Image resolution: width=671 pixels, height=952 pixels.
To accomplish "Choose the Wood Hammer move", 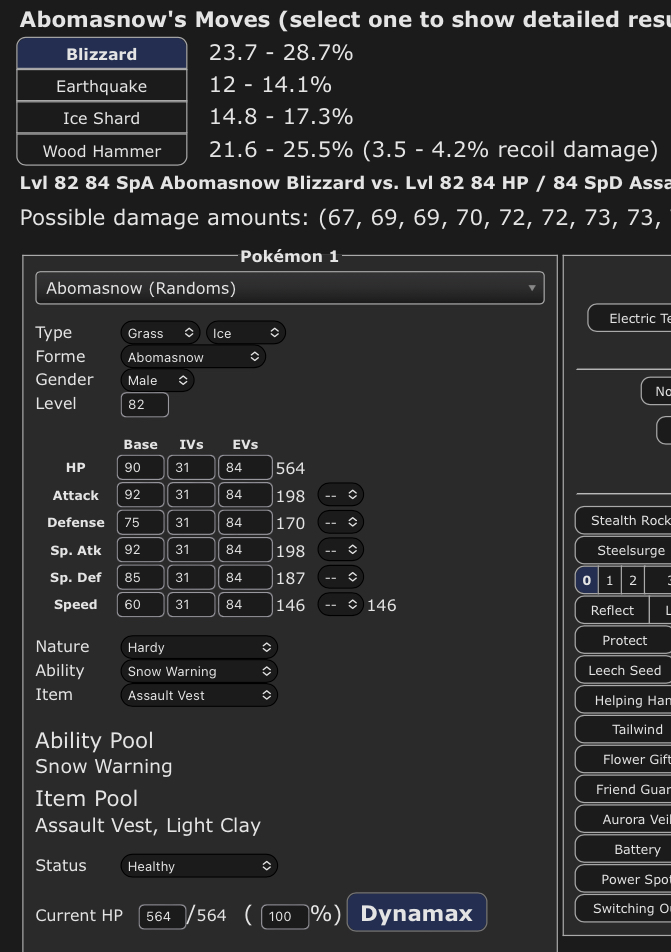I will tap(102, 151).
